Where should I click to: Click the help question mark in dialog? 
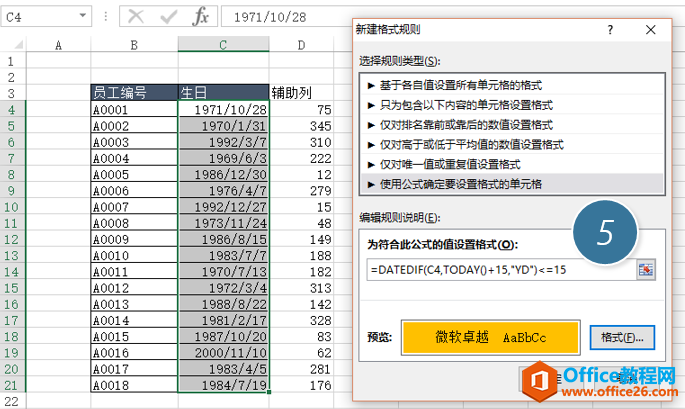point(610,30)
